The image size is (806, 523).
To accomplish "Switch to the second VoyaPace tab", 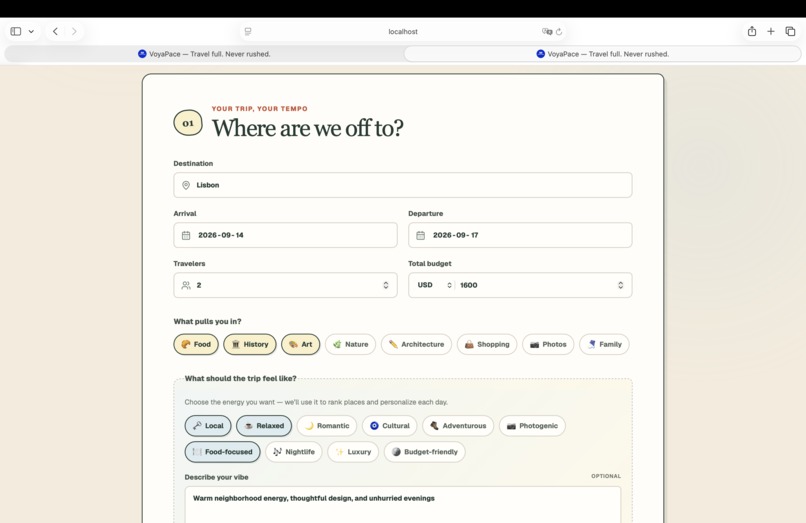I will coord(602,53).
